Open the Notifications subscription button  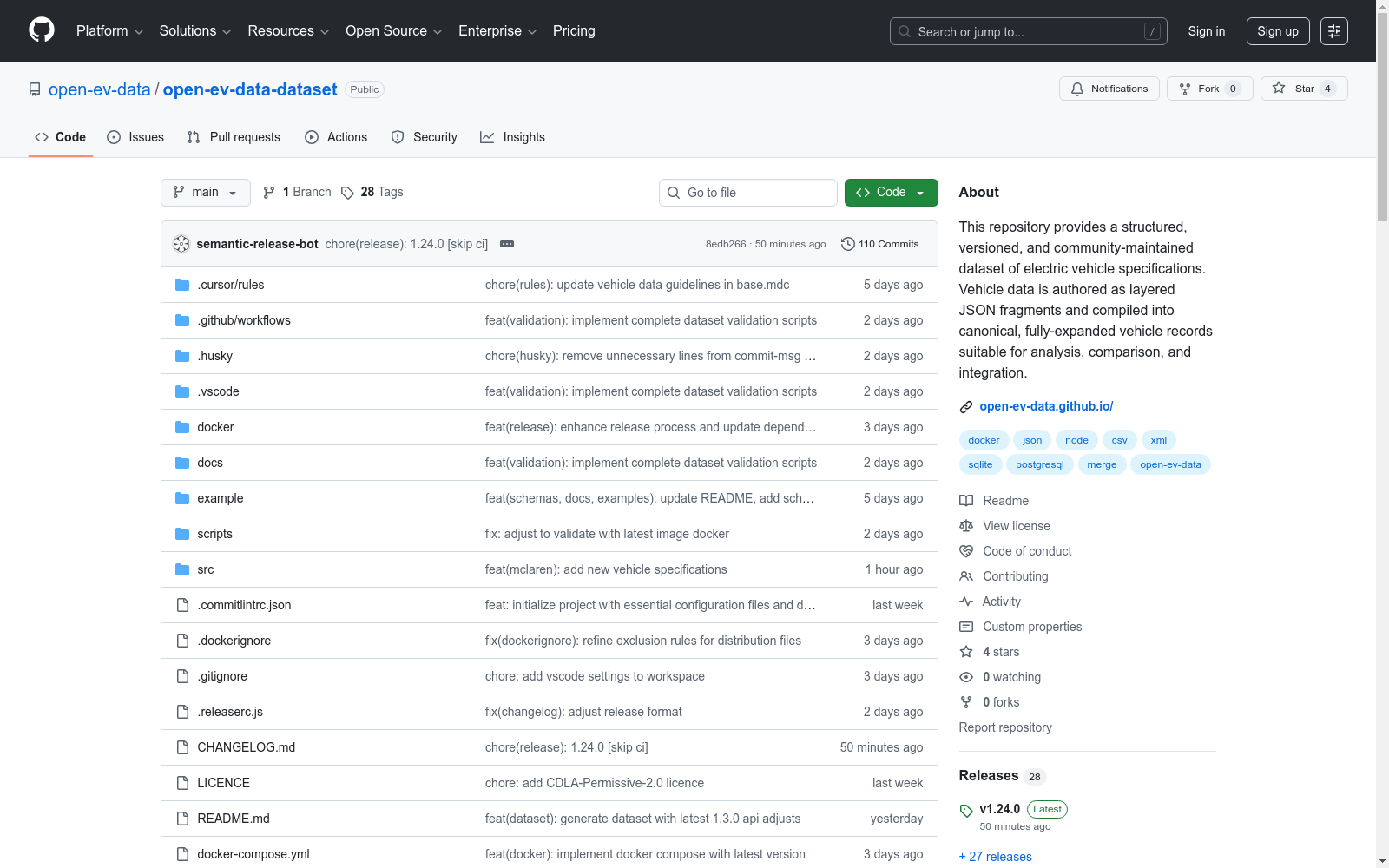(x=1109, y=89)
